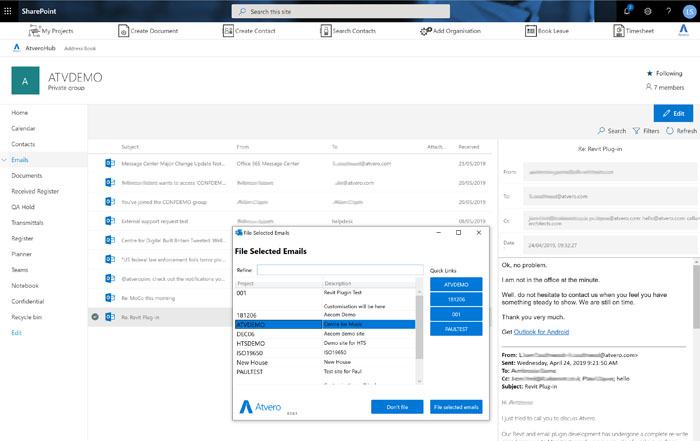Viewport: 700px width, 441px height.
Task: Sort by the Received column header
Action: tap(468, 146)
